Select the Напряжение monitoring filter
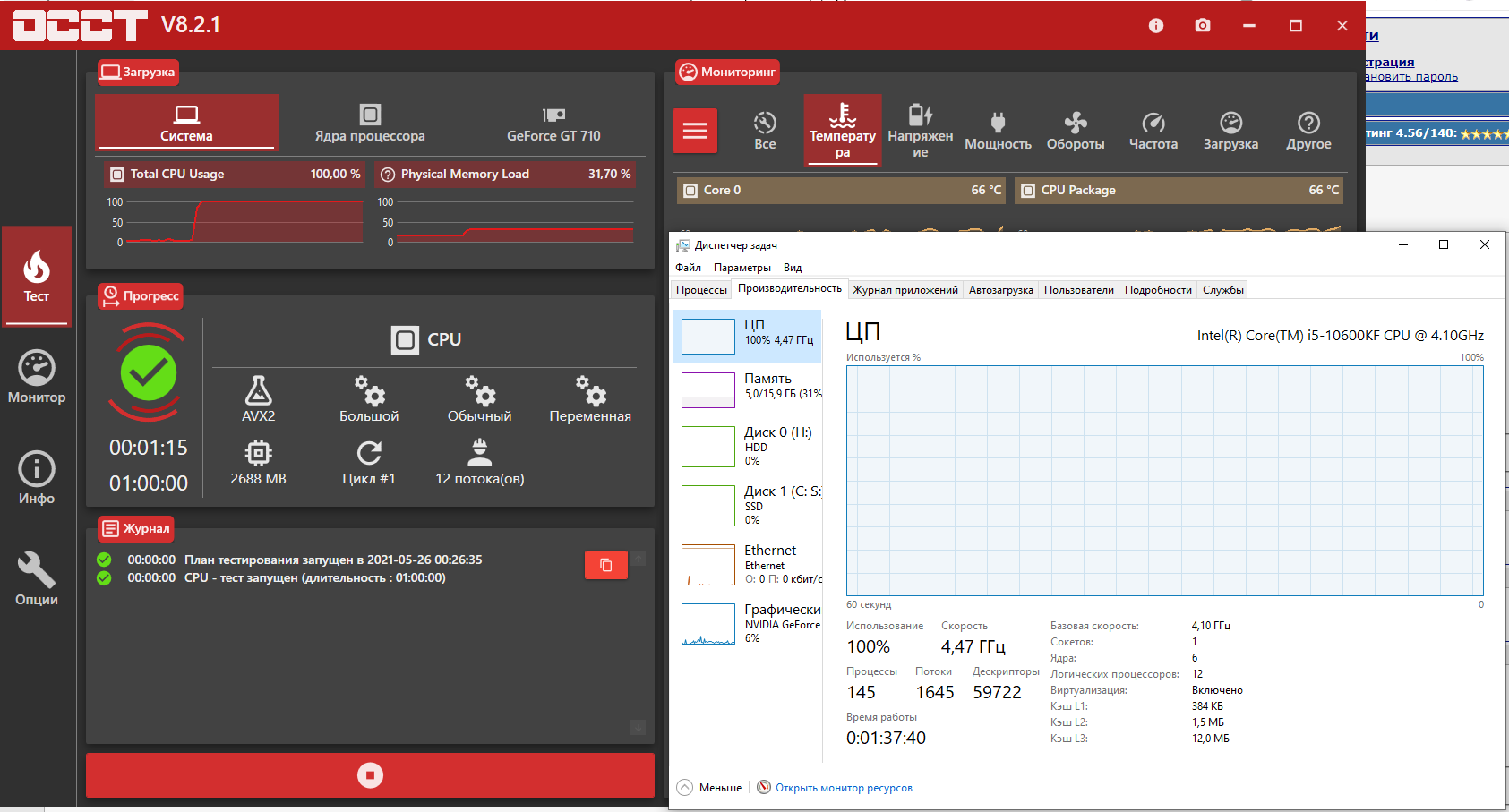 click(921, 131)
